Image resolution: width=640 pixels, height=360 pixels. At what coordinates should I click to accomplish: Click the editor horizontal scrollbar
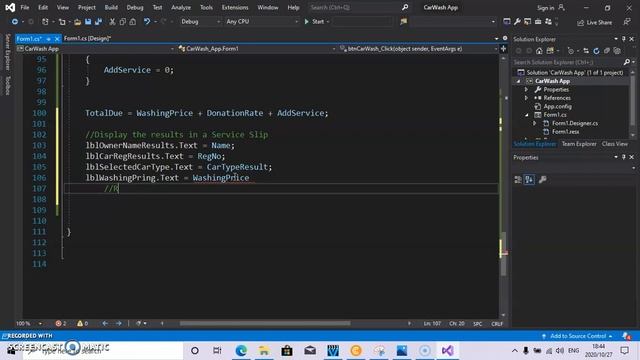(264, 323)
